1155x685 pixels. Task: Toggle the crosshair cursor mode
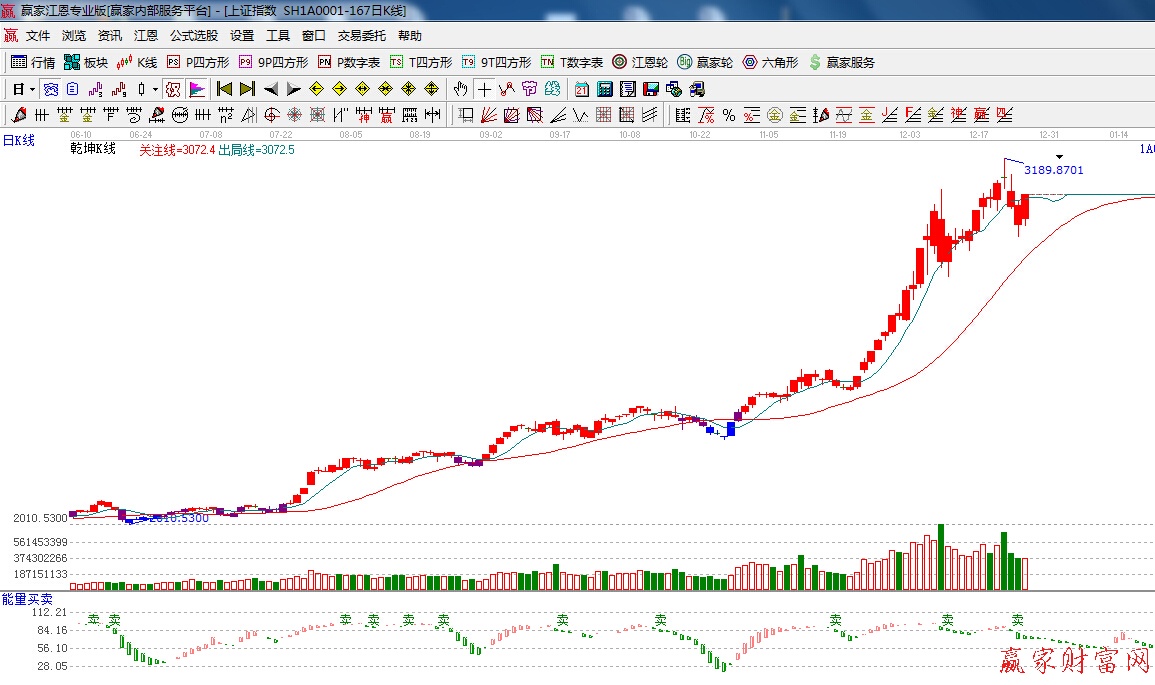tap(484, 89)
